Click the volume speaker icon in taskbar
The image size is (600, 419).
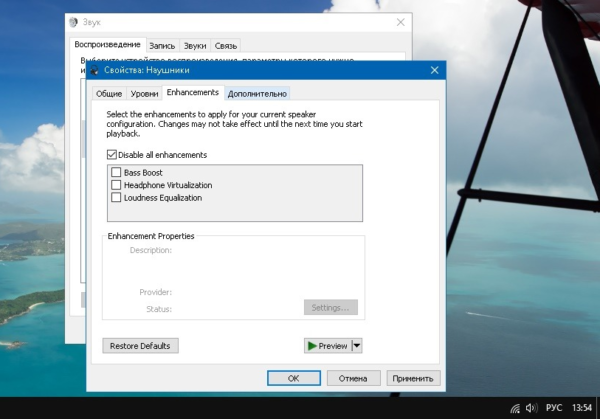[531, 408]
